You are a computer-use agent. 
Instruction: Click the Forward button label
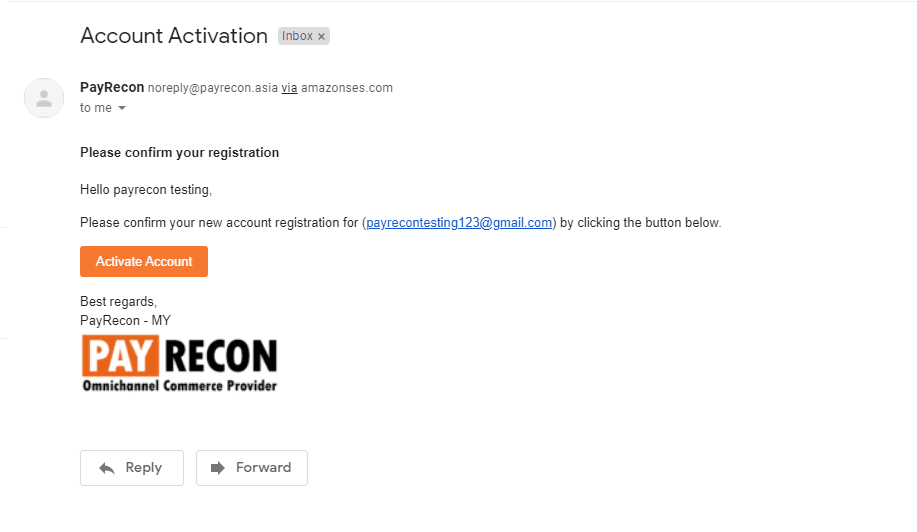[263, 468]
